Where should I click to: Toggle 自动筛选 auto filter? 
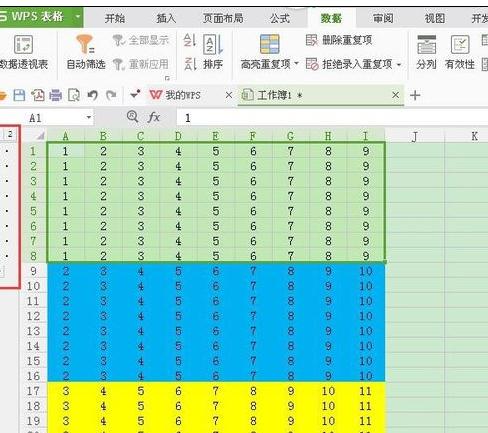click(86, 52)
